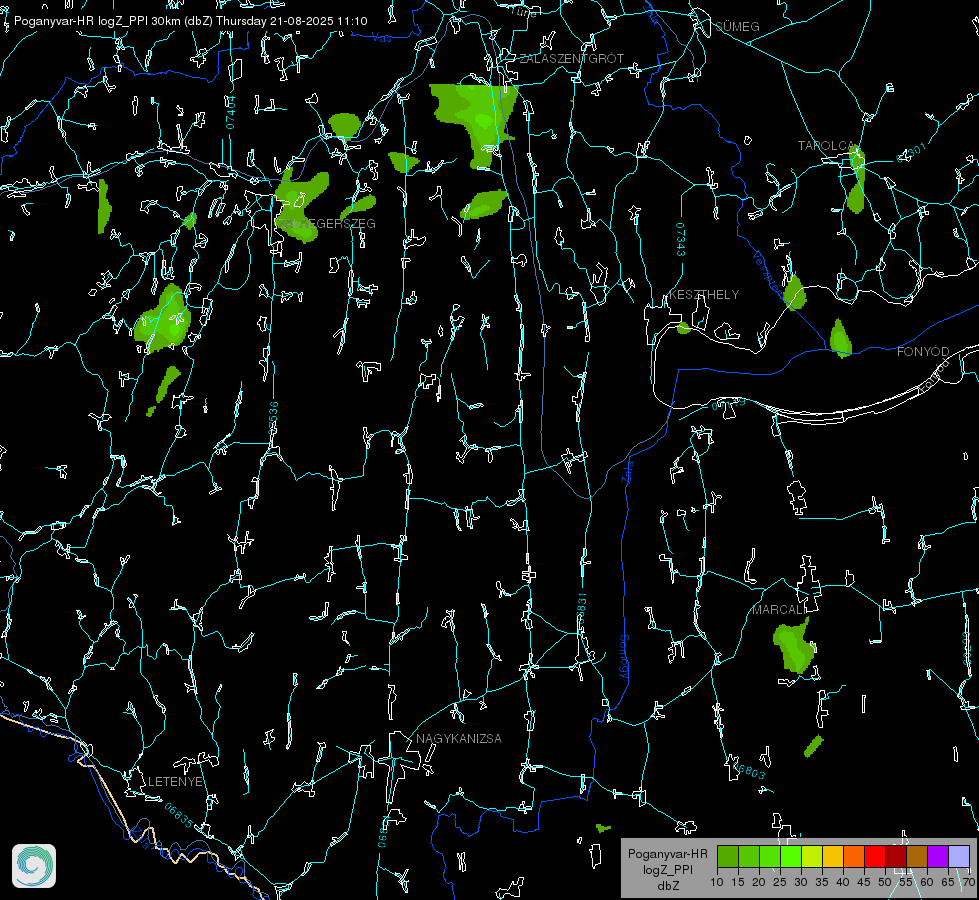Click the ZALASZENTGRÓT city label
The width and height of the screenshot is (979, 900).
[x=571, y=58]
